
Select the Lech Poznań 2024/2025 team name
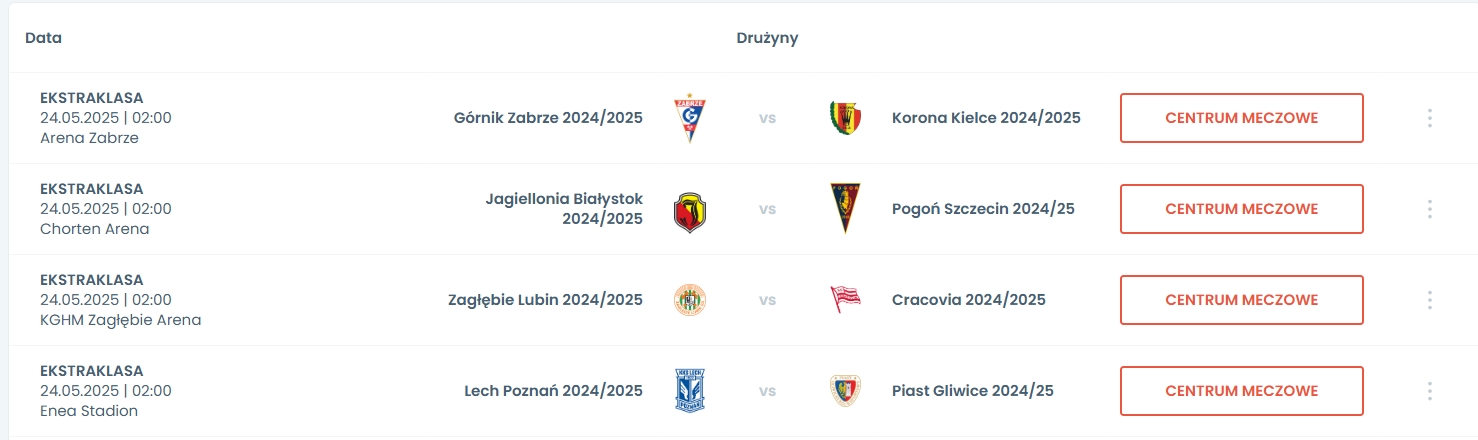pyautogui.click(x=553, y=391)
